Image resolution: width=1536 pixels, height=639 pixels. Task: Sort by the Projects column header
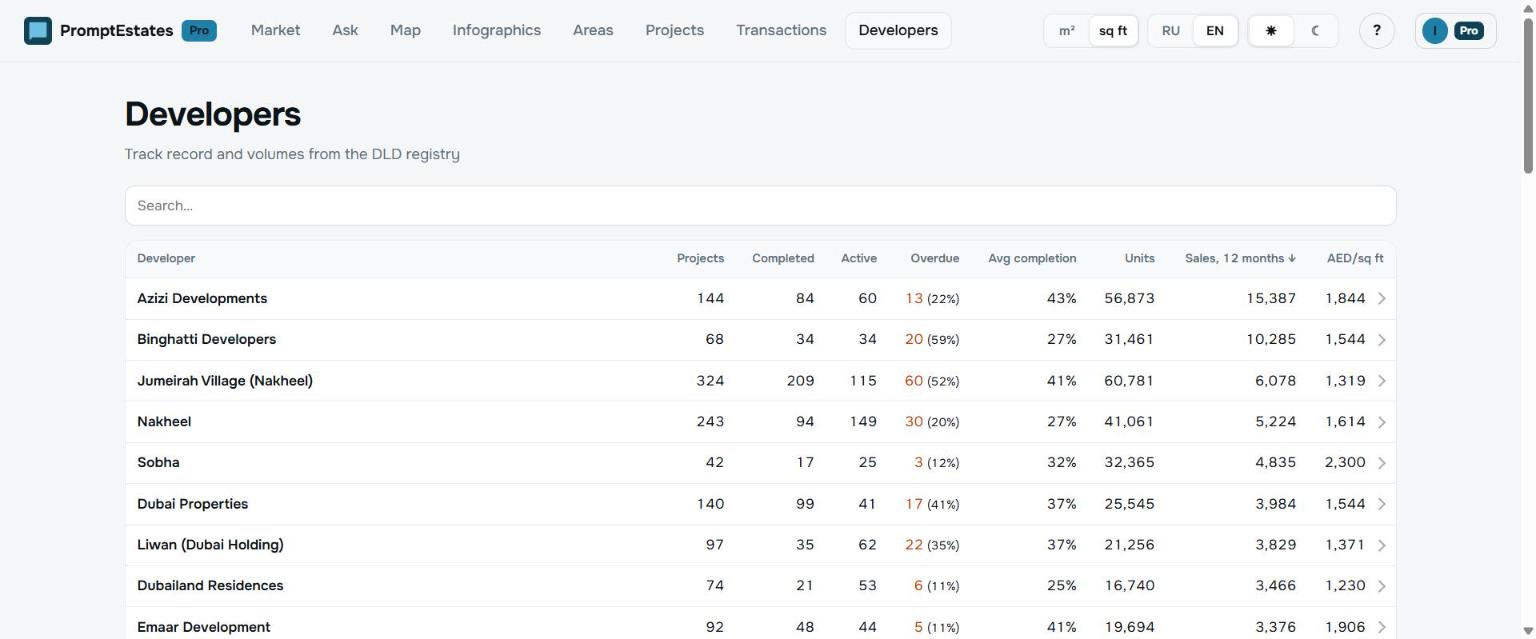click(x=700, y=258)
